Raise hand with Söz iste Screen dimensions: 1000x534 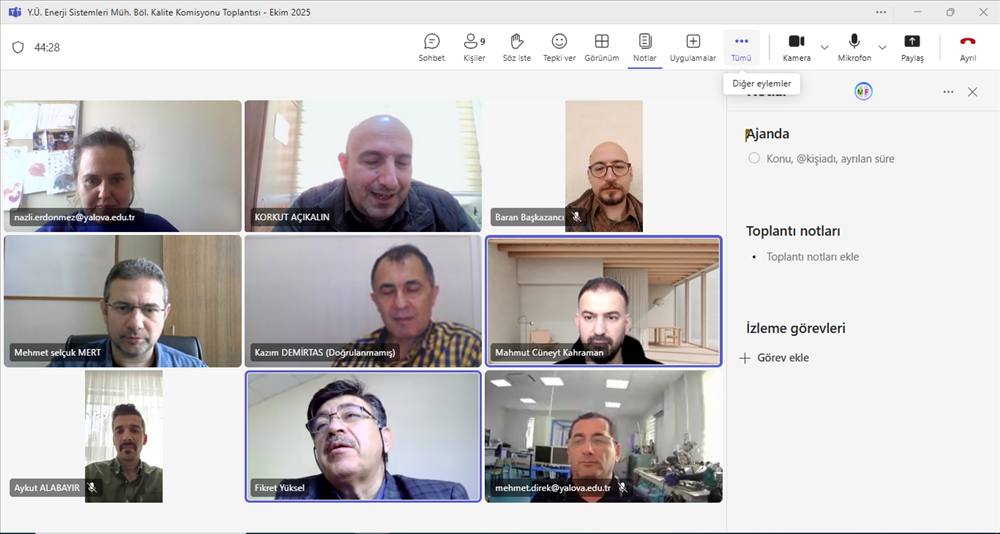(x=517, y=46)
